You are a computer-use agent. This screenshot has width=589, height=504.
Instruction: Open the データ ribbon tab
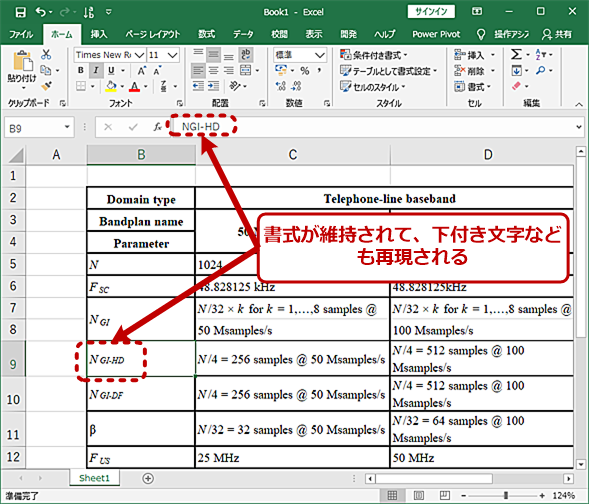point(243,34)
